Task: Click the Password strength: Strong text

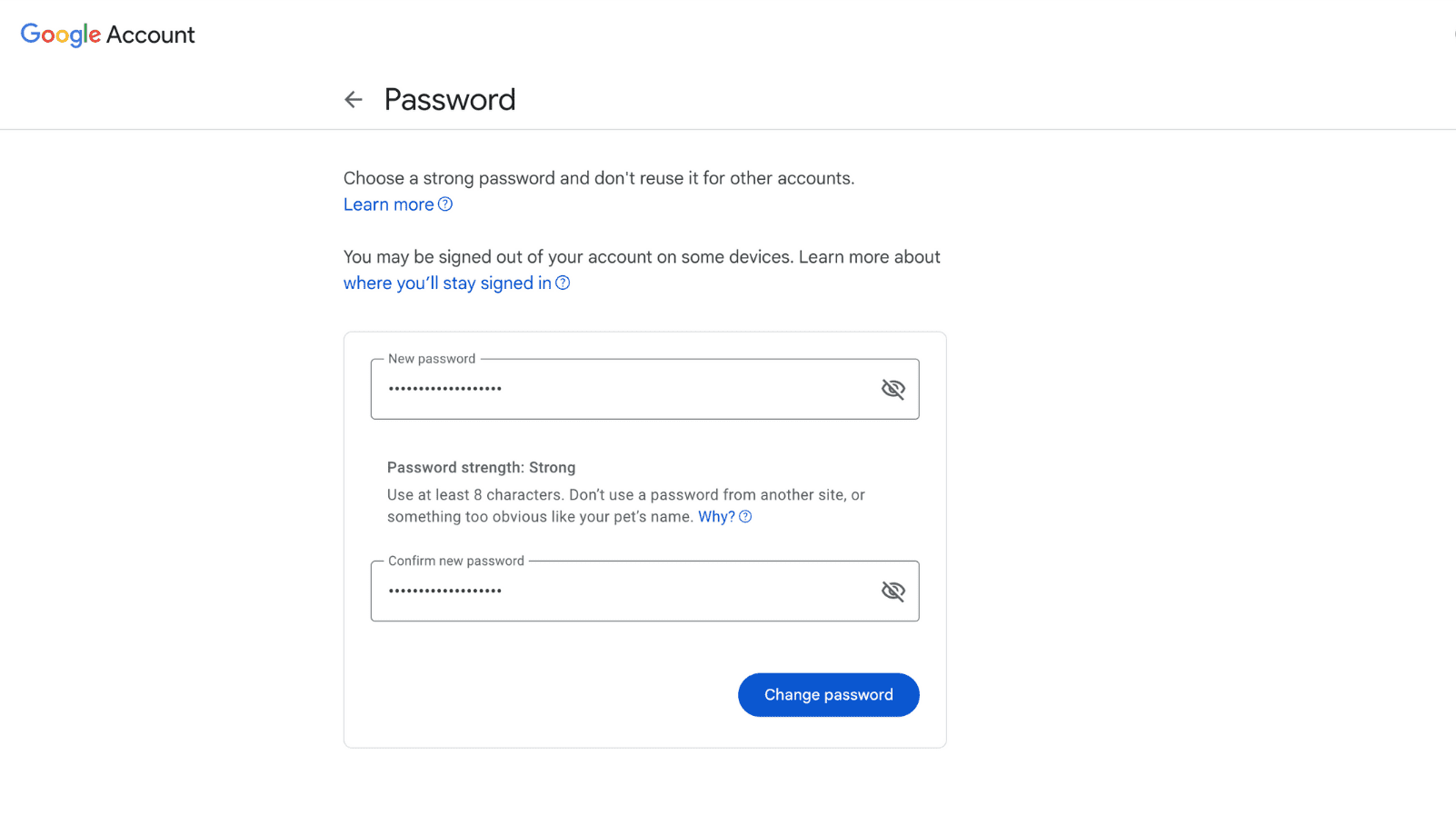Action: pos(481,467)
